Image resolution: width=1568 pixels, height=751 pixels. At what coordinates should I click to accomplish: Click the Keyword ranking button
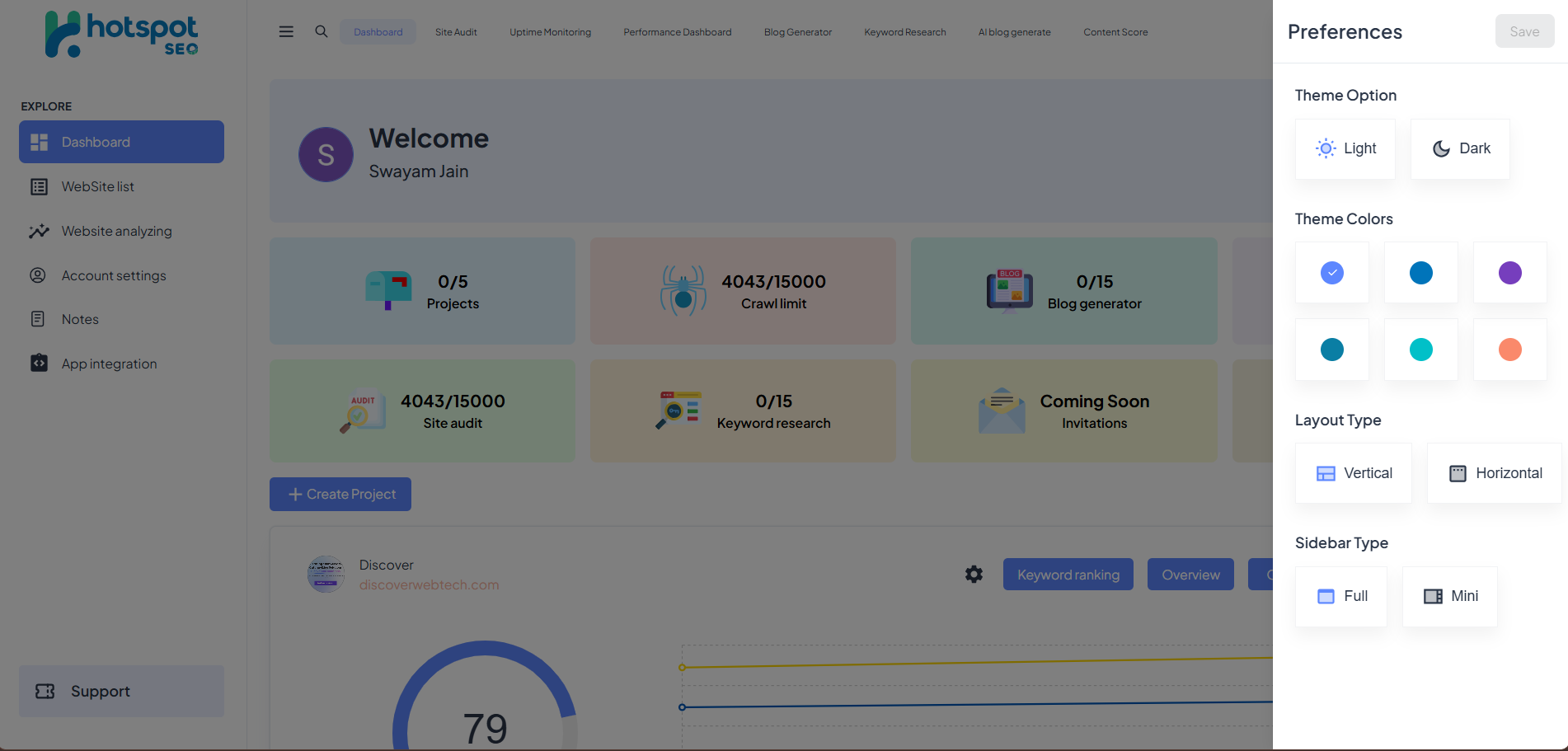[x=1068, y=575]
